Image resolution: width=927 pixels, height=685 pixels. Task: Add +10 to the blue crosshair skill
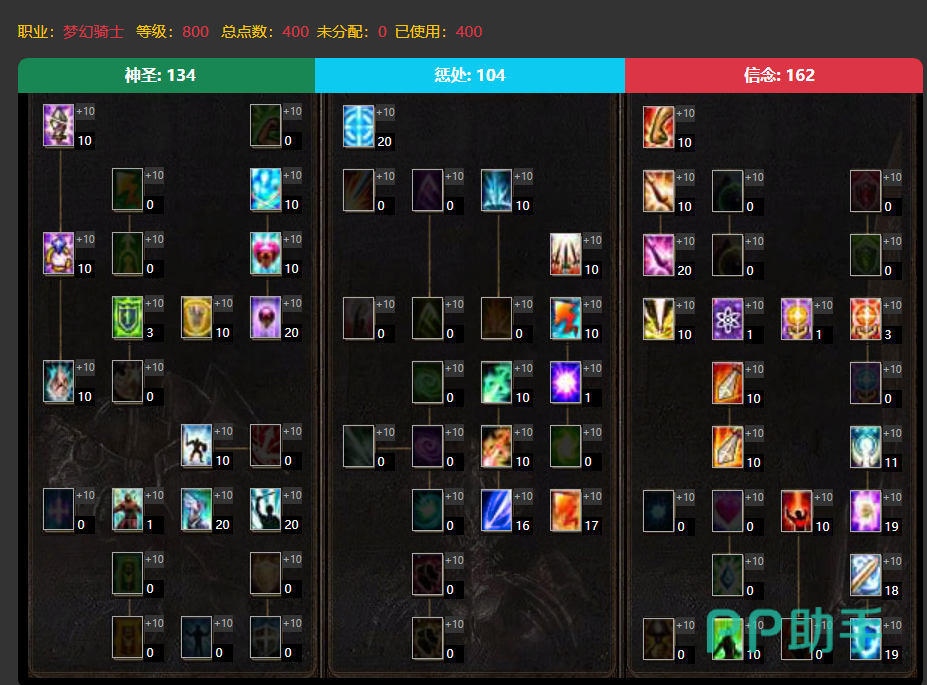[385, 112]
